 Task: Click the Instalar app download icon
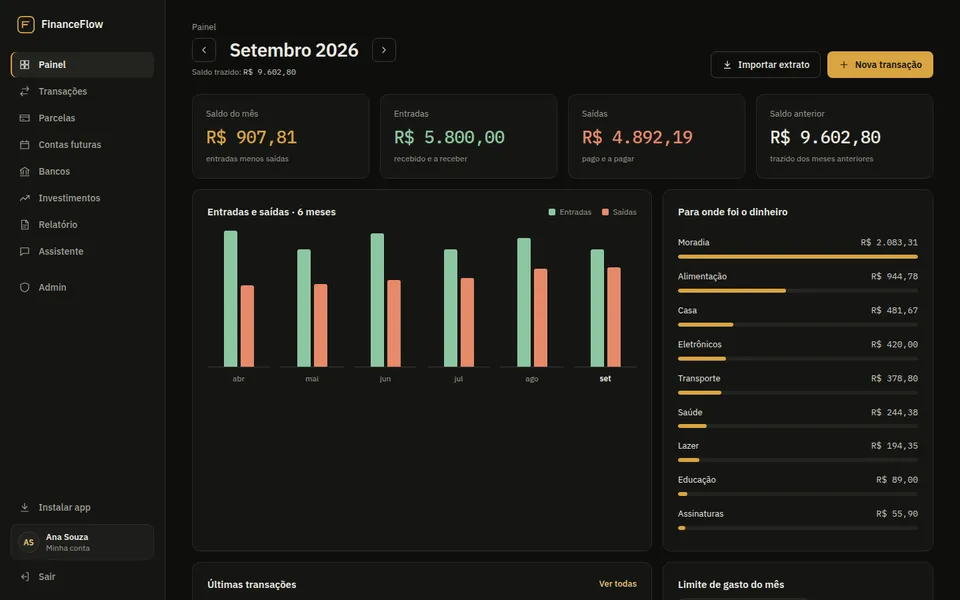tap(24, 507)
